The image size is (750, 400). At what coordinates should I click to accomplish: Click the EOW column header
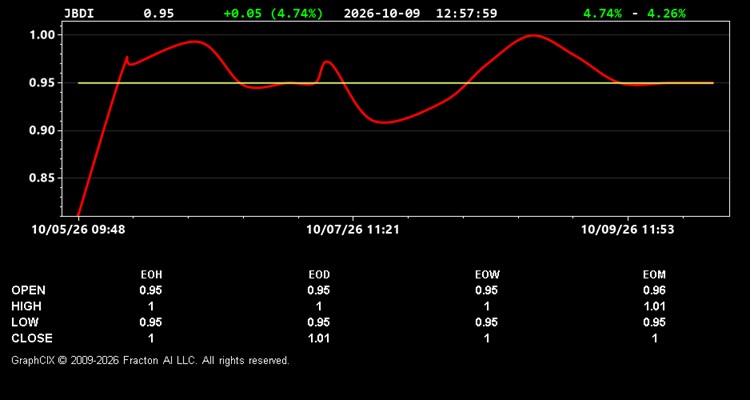(487, 275)
